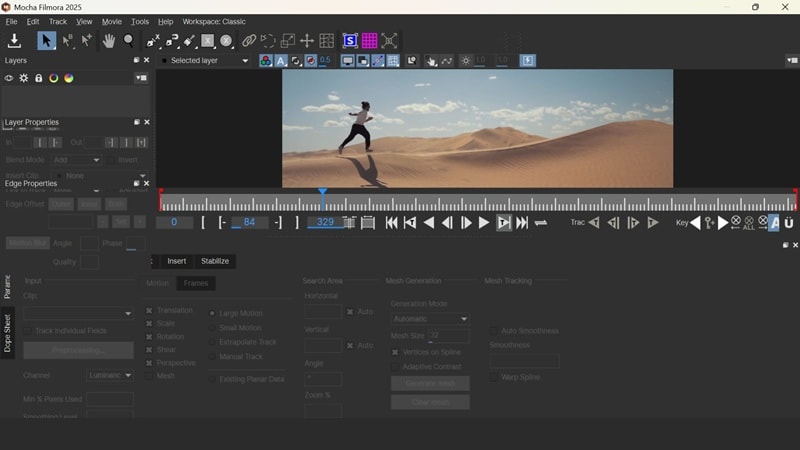Viewport: 800px width, 450px height.
Task: Select the Hand pan tool
Action: click(108, 41)
